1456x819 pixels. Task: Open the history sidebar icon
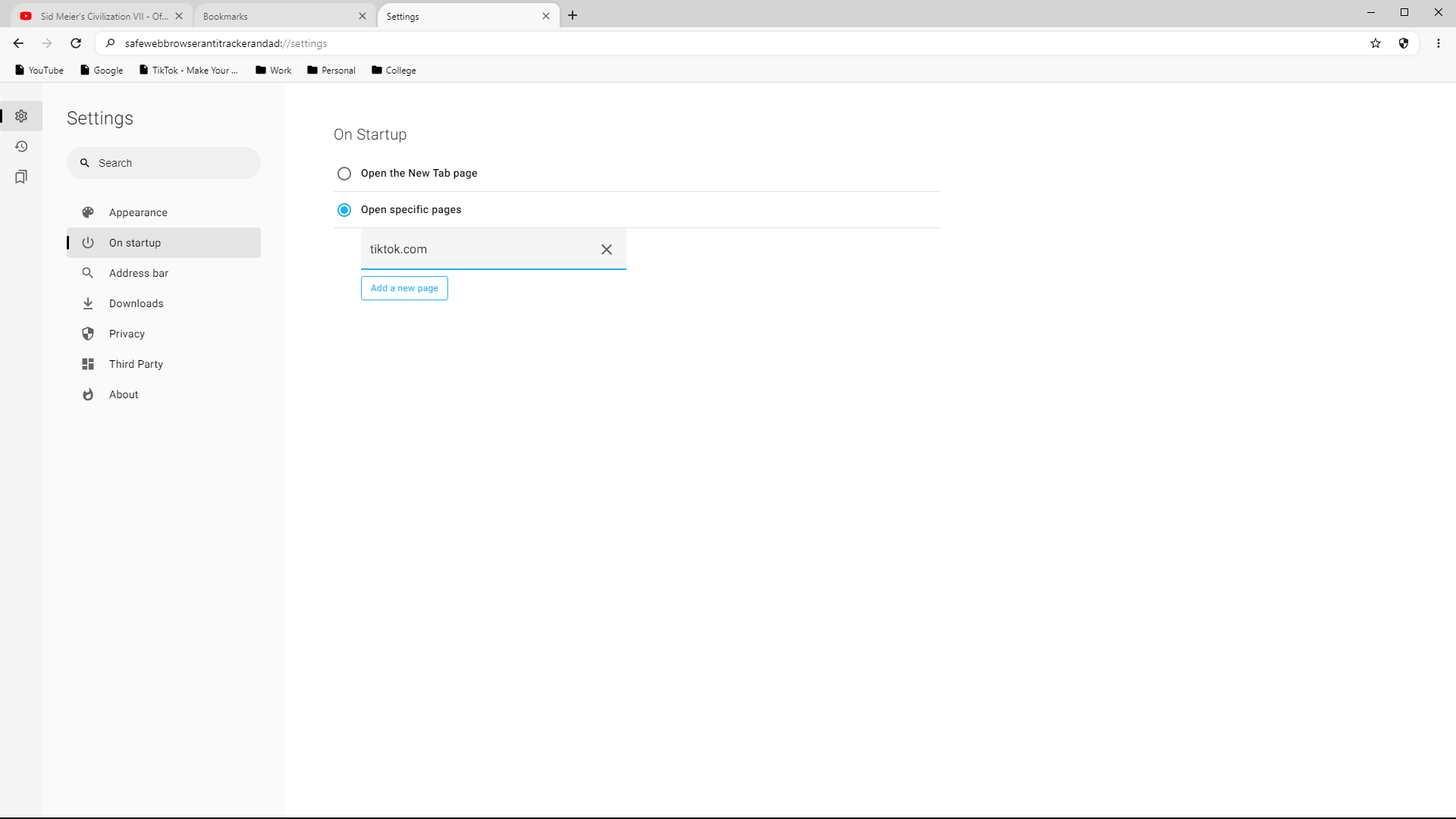click(x=21, y=146)
